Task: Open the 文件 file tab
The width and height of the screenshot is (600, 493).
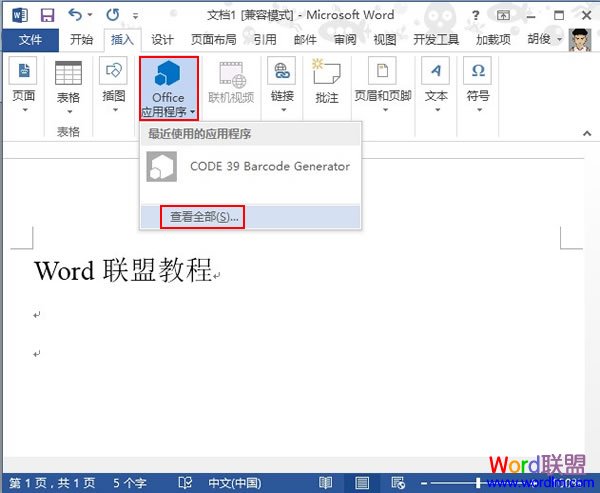Action: pyautogui.click(x=30, y=40)
